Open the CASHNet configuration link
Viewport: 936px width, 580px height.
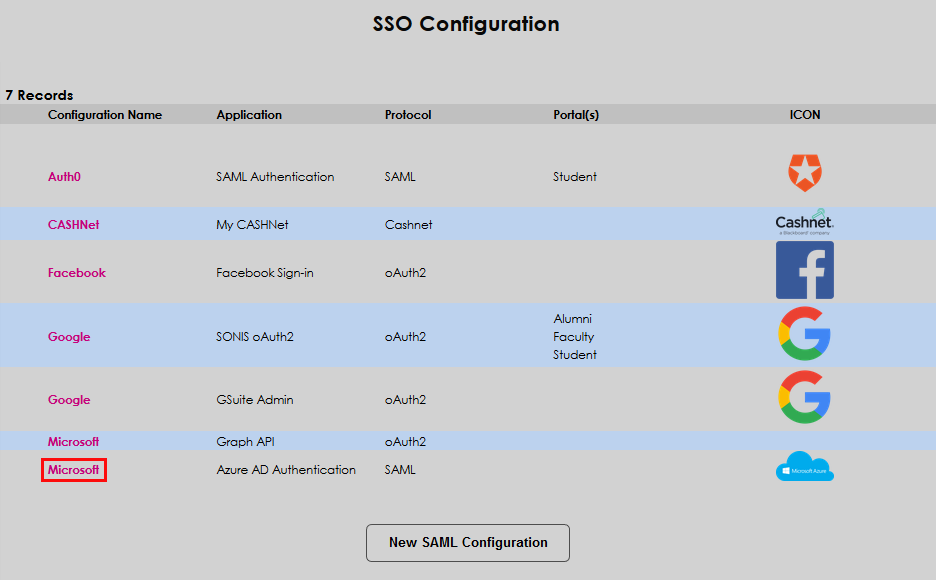(73, 225)
